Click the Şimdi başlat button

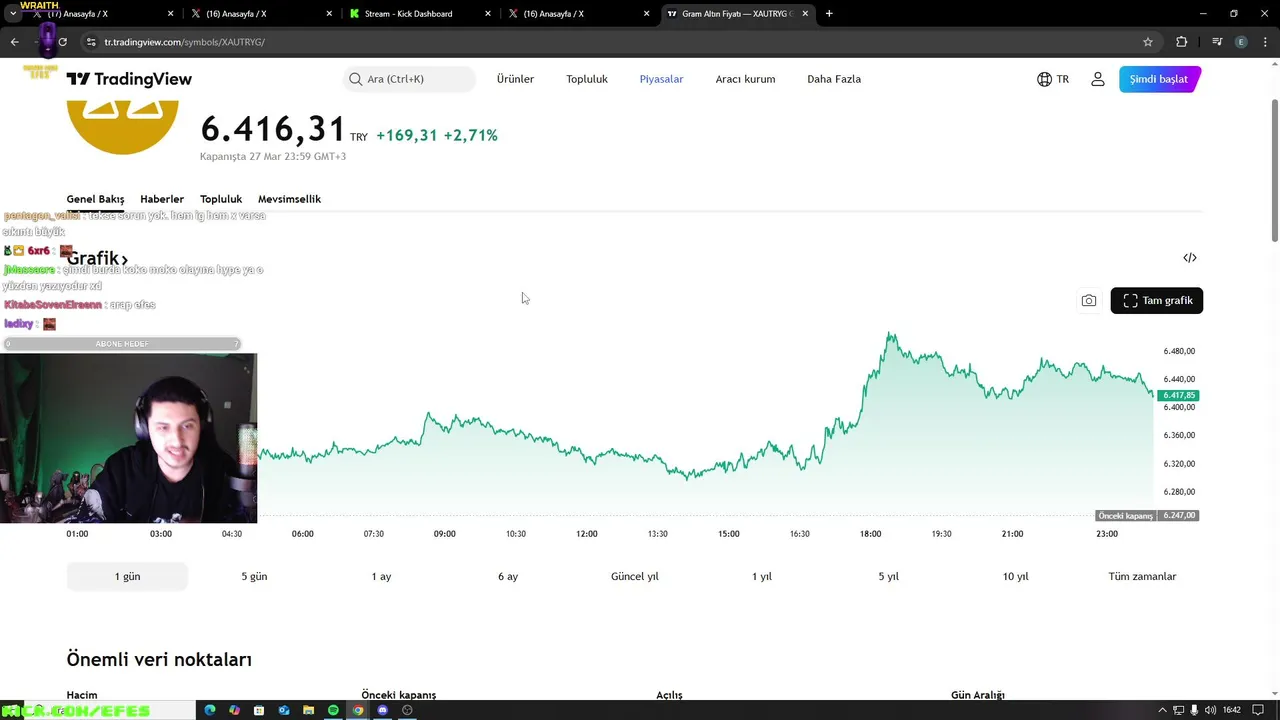coord(1159,79)
